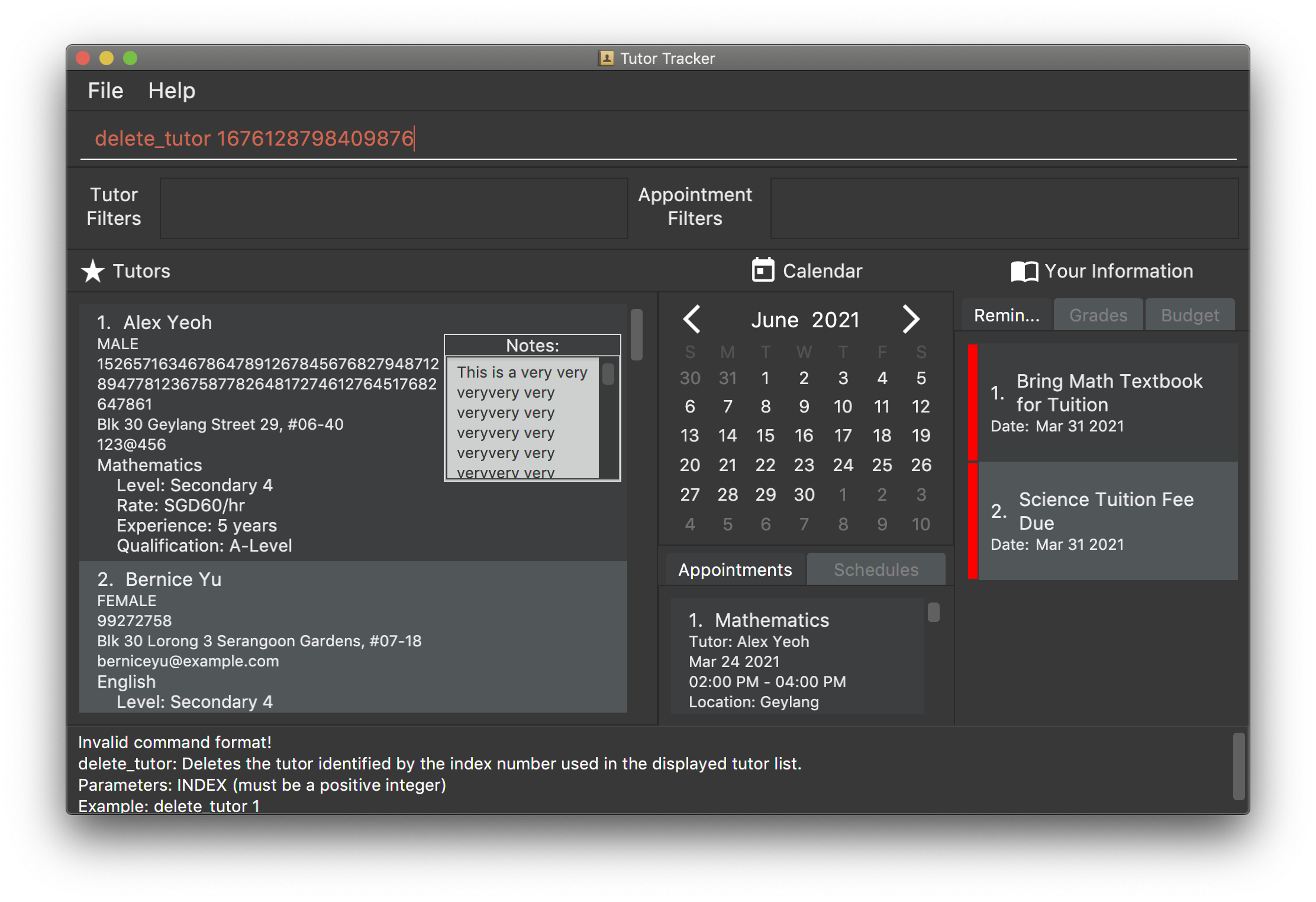Image resolution: width=1316 pixels, height=902 pixels.
Task: Go to previous month with left arrow
Action: tap(692, 320)
